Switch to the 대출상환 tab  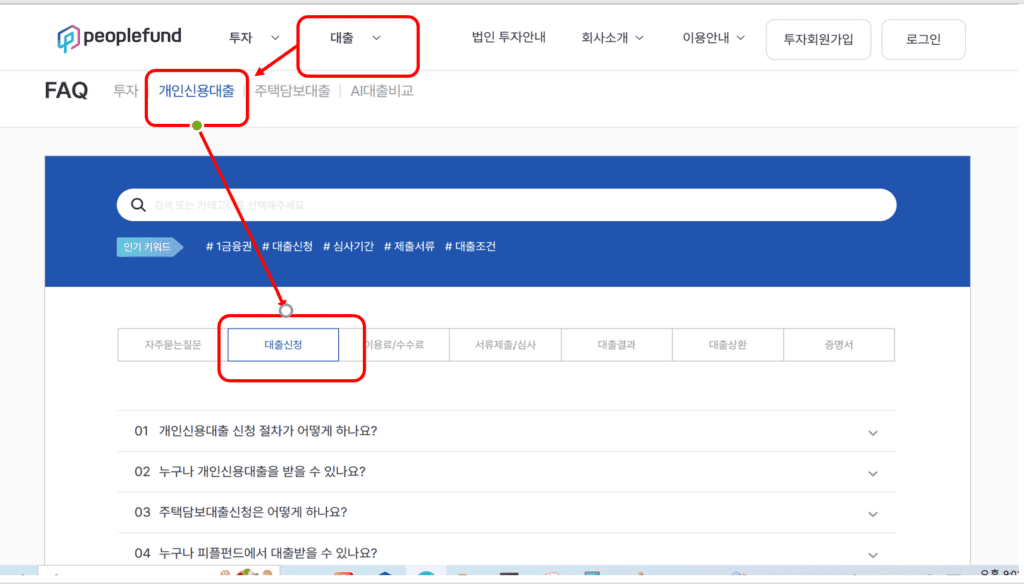point(728,345)
